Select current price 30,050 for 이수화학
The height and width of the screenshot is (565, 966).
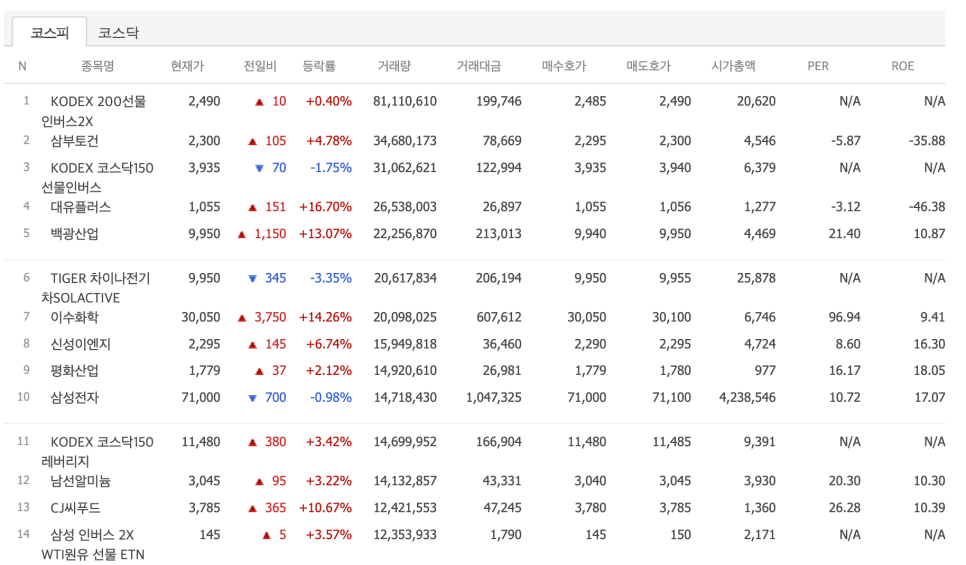pos(201,317)
